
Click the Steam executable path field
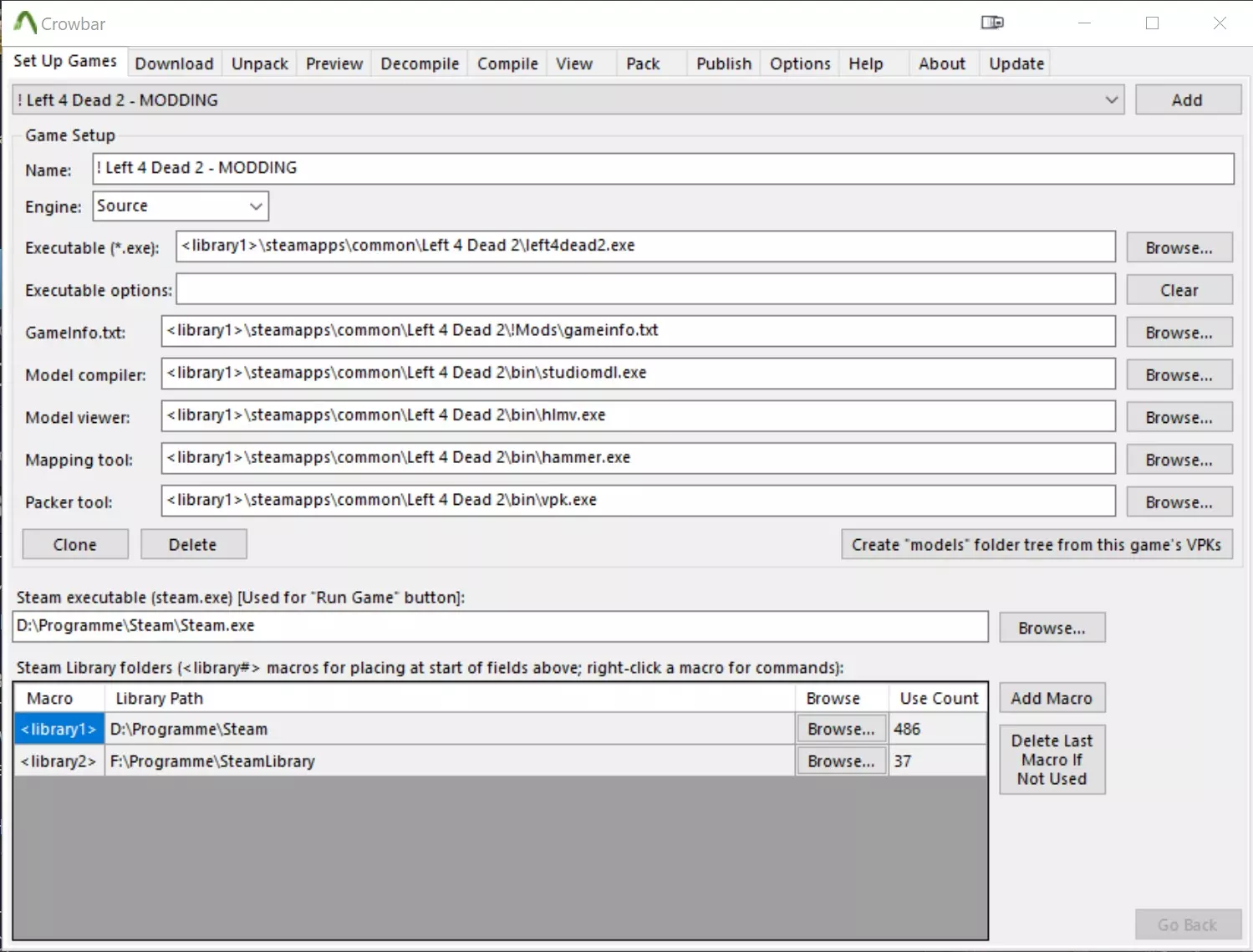tap(500, 627)
